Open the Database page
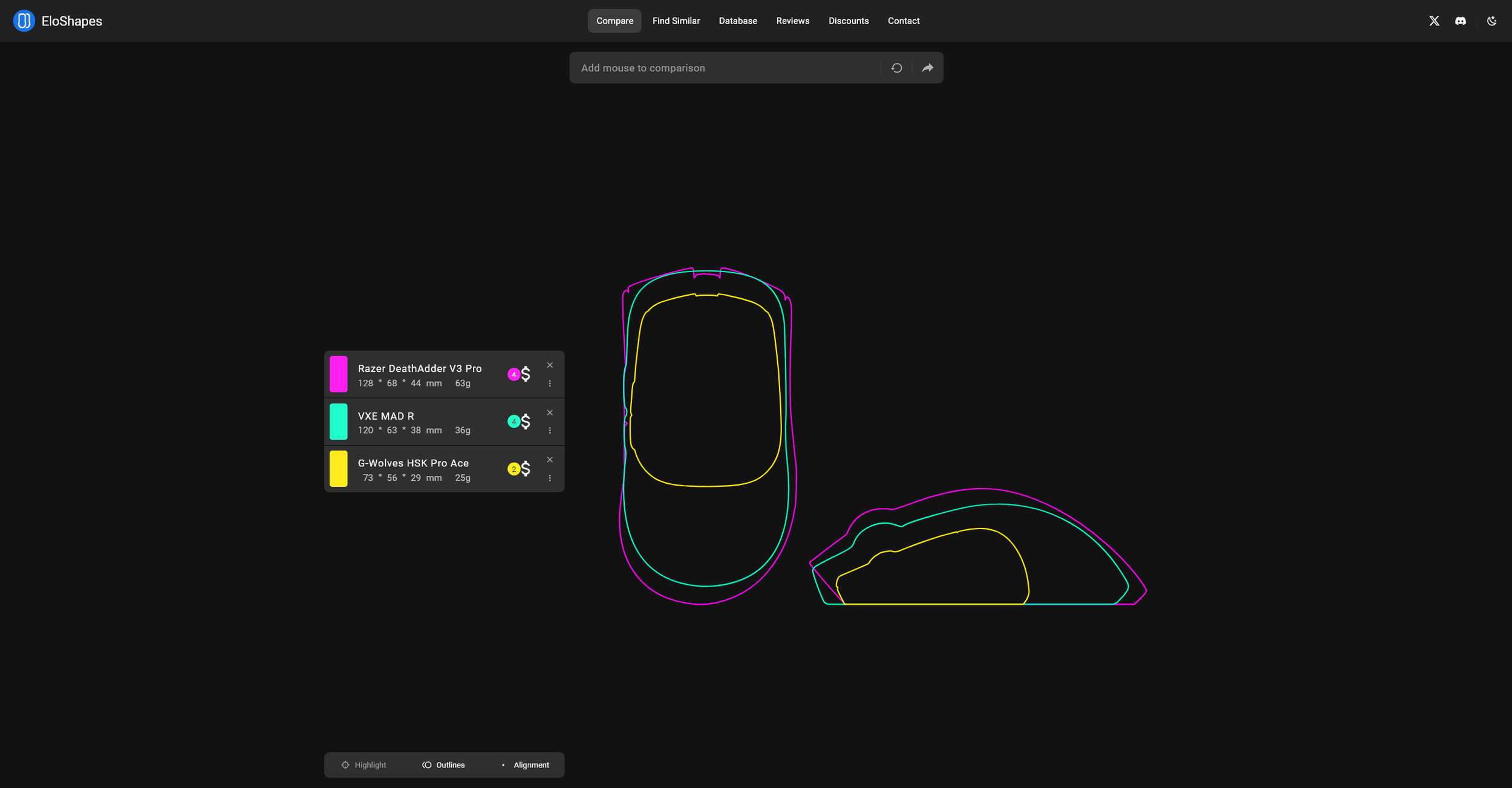The image size is (1512, 788). (x=737, y=21)
